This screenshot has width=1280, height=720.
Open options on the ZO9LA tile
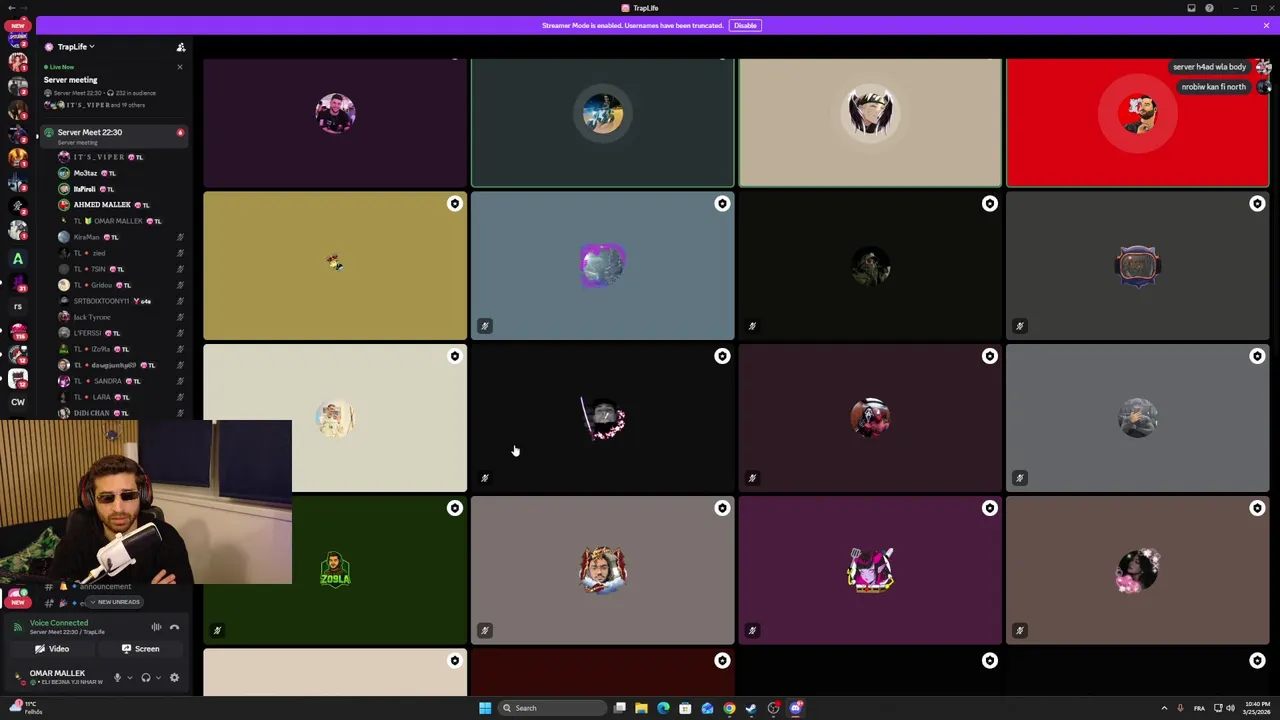pyautogui.click(x=455, y=508)
